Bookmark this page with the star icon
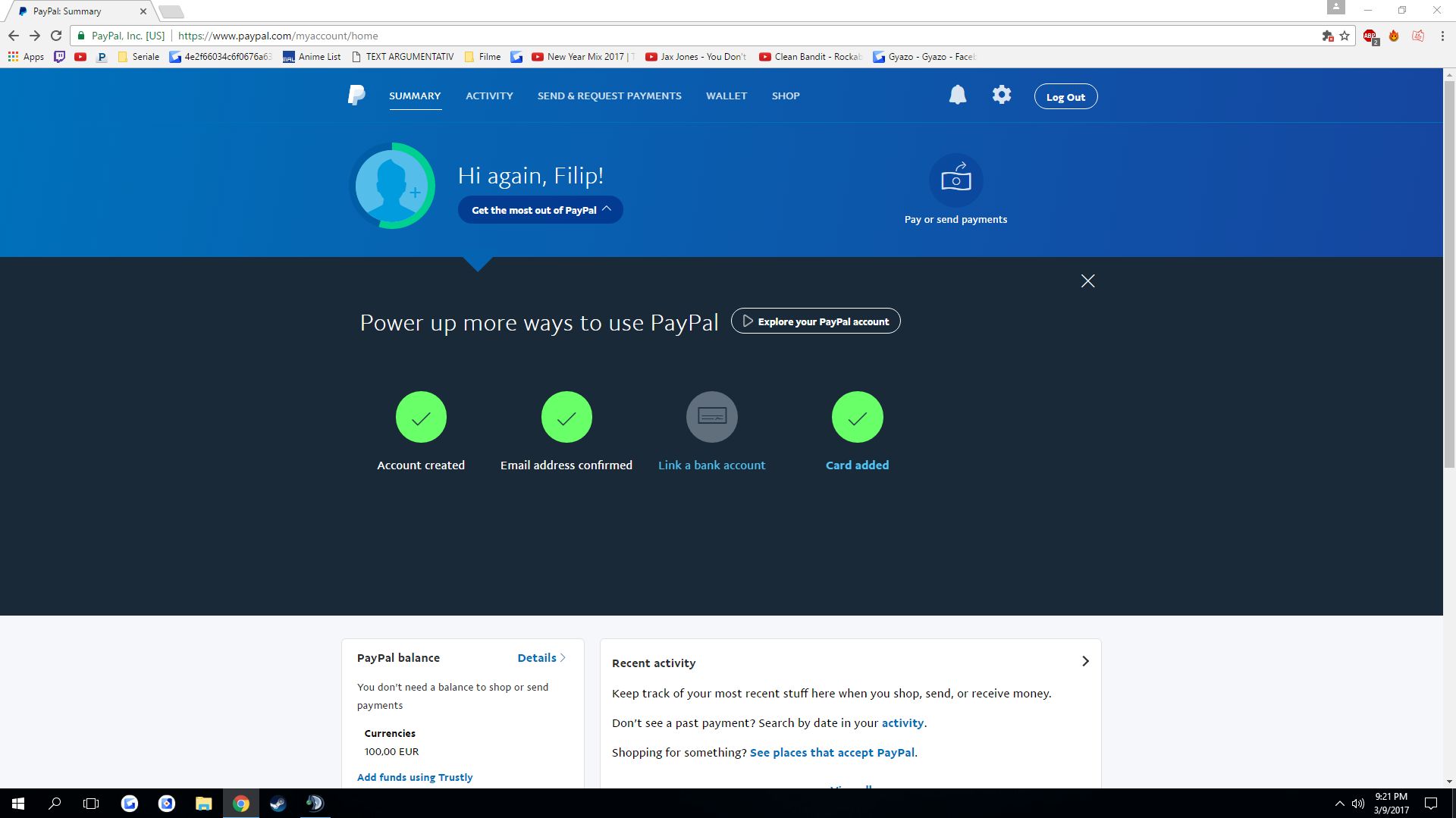Viewport: 1456px width, 818px height. click(x=1345, y=36)
